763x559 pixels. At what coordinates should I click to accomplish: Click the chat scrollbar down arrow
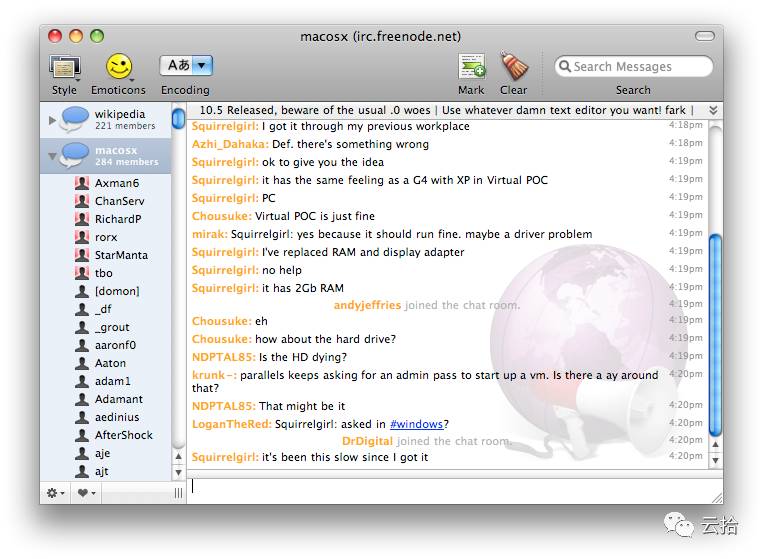[x=715, y=460]
